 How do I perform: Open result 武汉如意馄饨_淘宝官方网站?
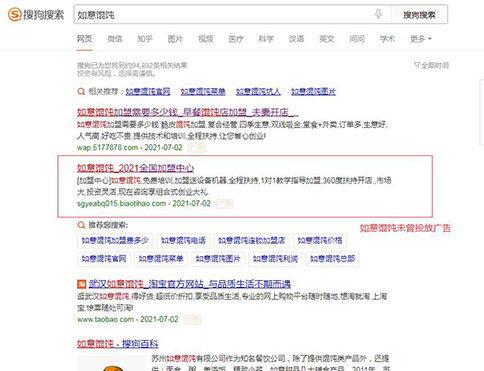click(190, 284)
